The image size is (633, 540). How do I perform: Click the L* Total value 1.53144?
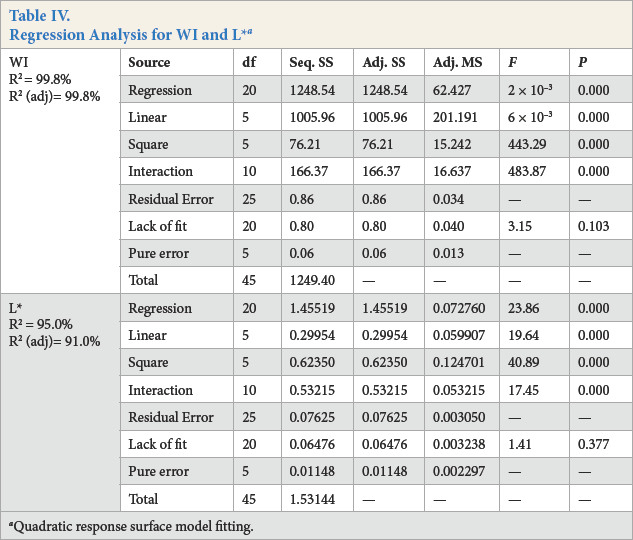pyautogui.click(x=312, y=499)
